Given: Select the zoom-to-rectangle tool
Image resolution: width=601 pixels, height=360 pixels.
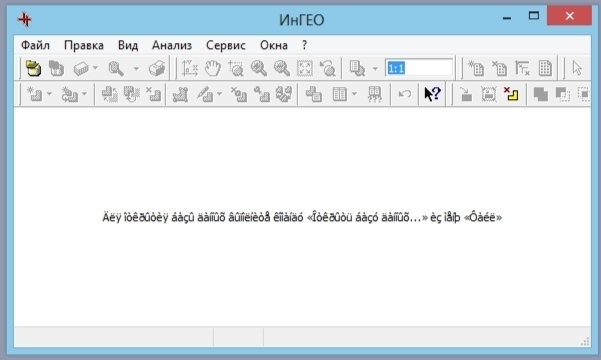Looking at the screenshot, I should [236, 68].
